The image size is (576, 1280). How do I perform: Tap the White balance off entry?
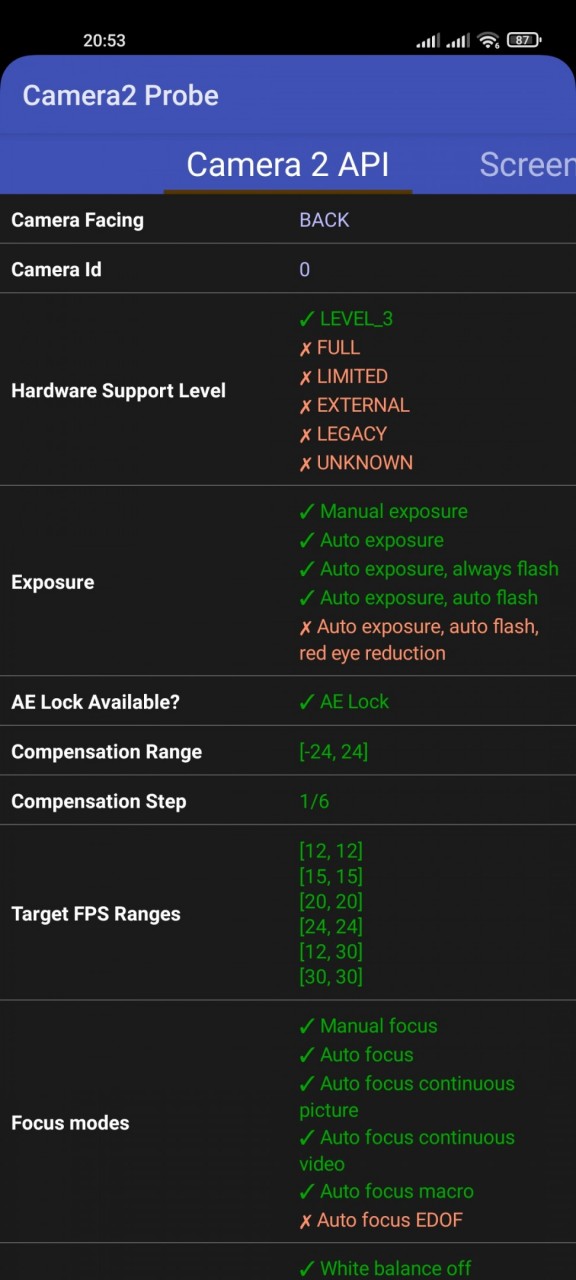(x=385, y=1268)
